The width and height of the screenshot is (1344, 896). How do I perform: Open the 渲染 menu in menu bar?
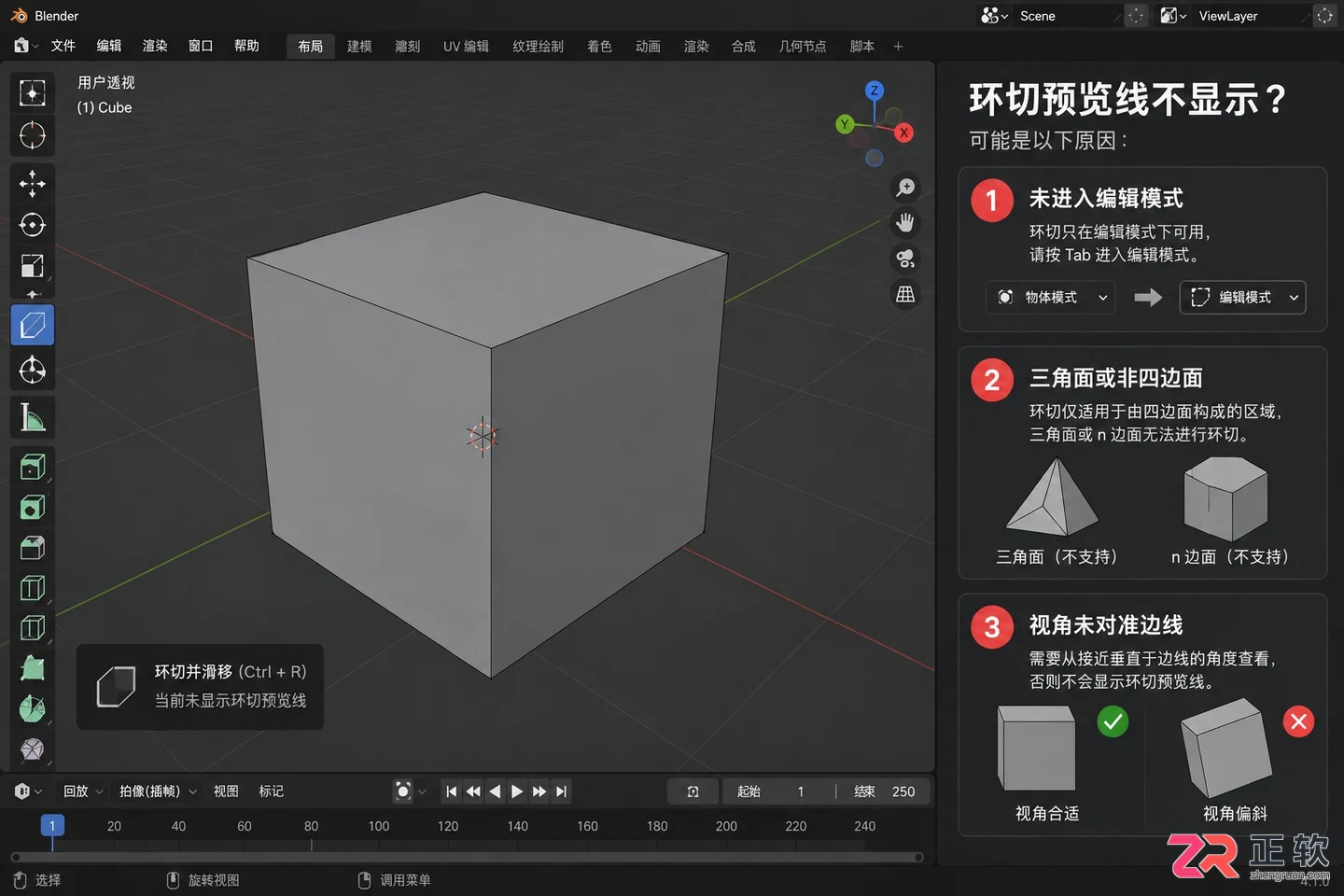point(155,46)
